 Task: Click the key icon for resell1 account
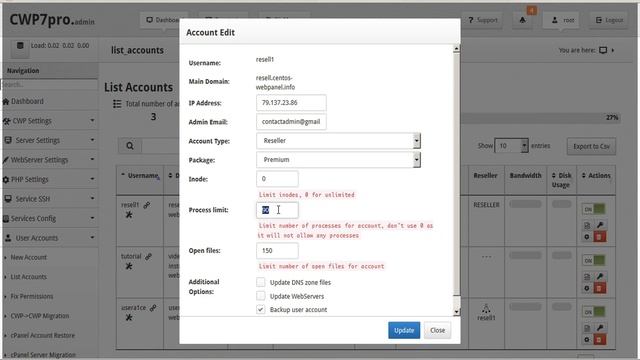pyautogui.click(x=600, y=225)
